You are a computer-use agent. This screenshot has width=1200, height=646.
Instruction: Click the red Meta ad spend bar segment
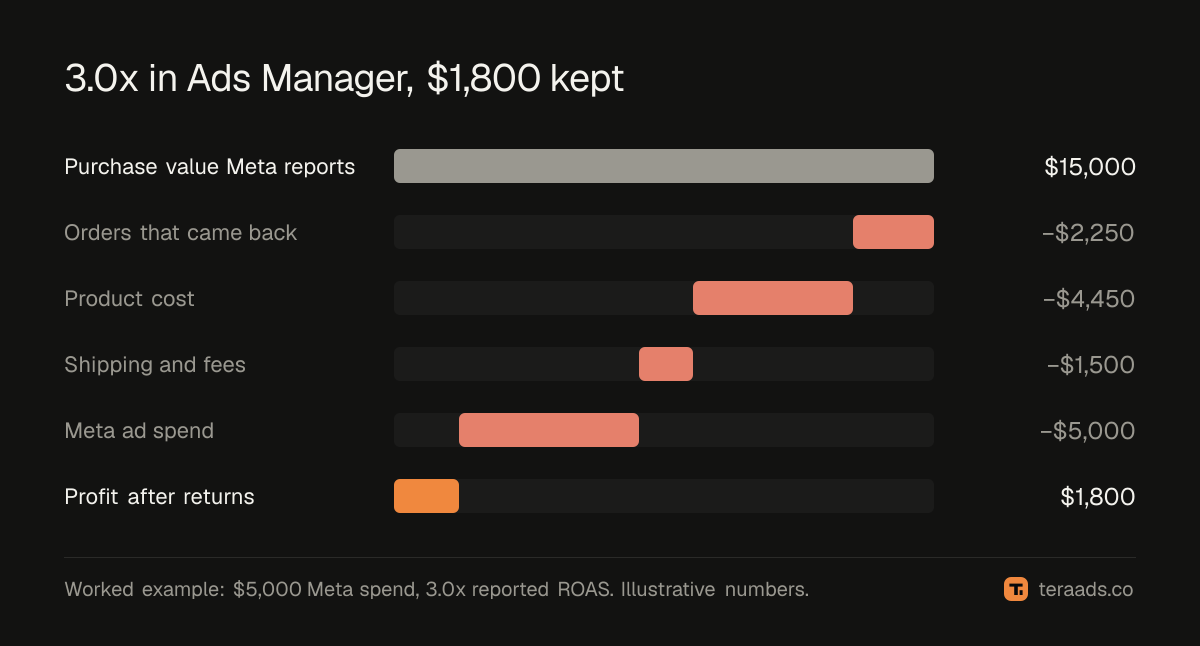549,430
